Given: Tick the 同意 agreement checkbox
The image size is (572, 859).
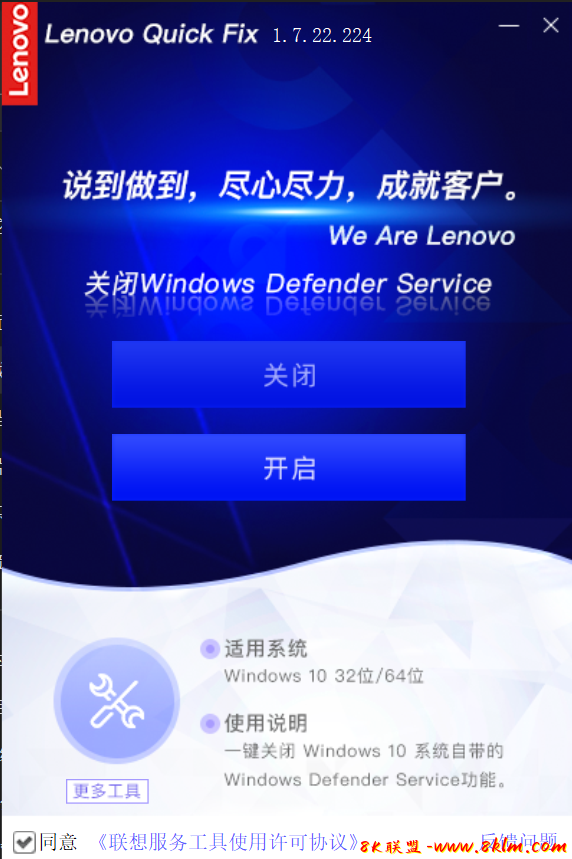Looking at the screenshot, I should (x=25, y=842).
